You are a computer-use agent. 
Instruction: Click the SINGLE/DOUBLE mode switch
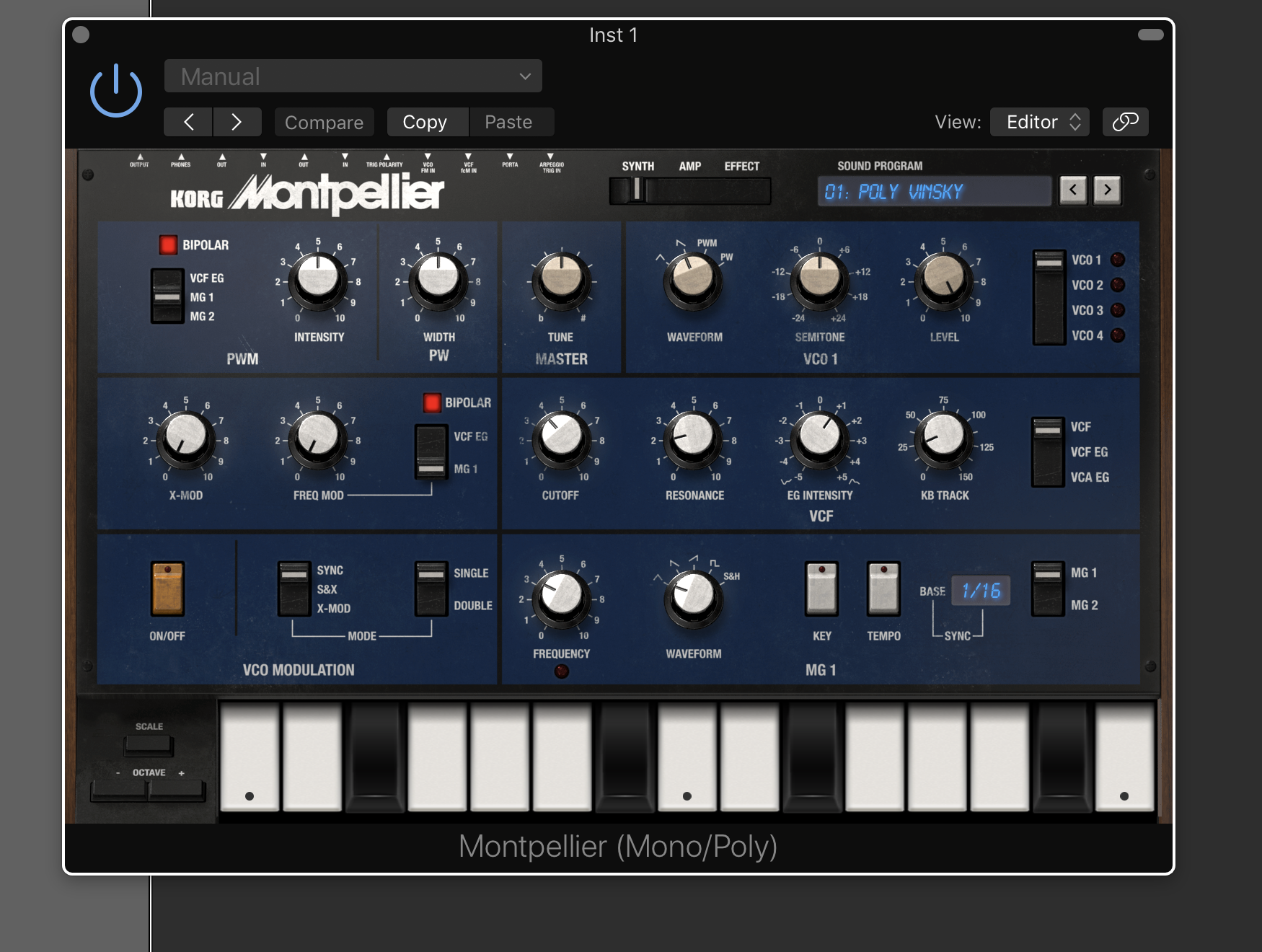point(431,589)
